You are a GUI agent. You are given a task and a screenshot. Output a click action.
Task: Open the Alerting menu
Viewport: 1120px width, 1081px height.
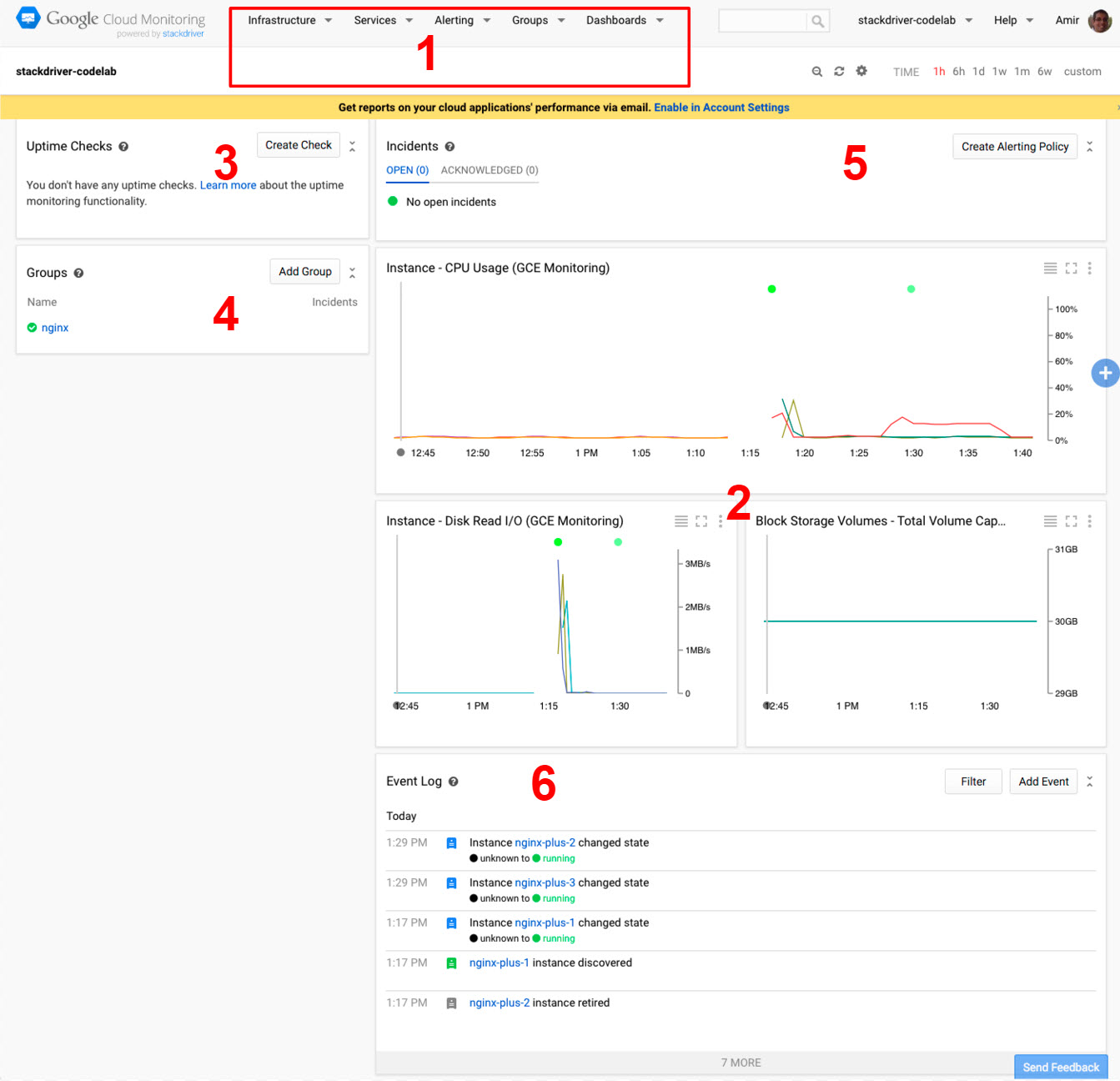point(462,20)
